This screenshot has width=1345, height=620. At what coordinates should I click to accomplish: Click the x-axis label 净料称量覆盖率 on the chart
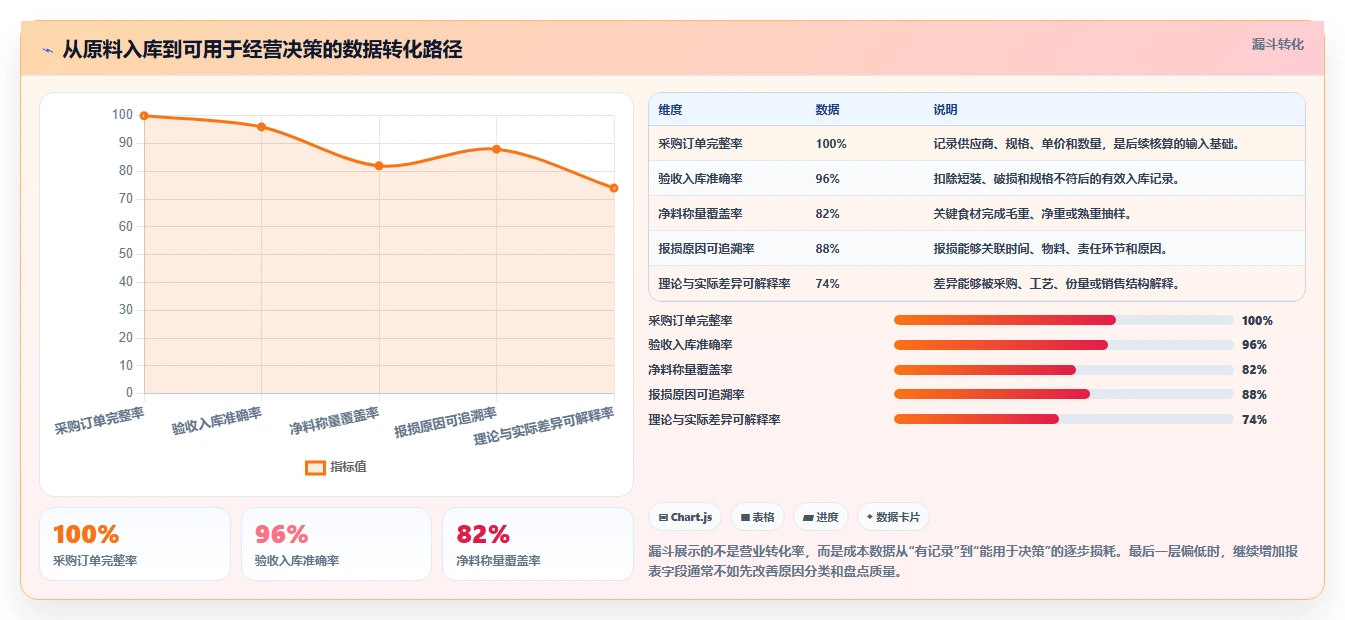click(x=335, y=421)
